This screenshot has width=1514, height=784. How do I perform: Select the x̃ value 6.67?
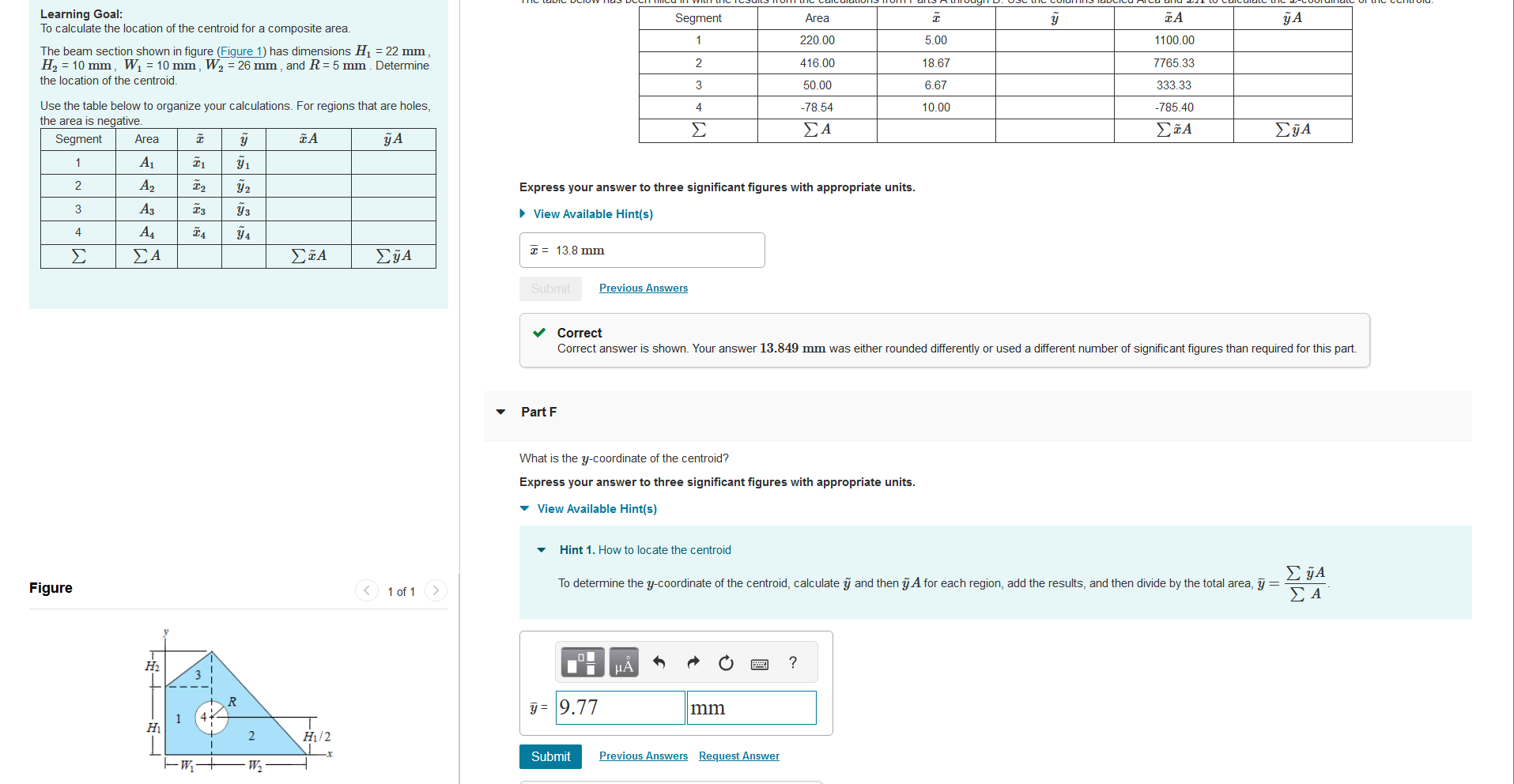[936, 85]
